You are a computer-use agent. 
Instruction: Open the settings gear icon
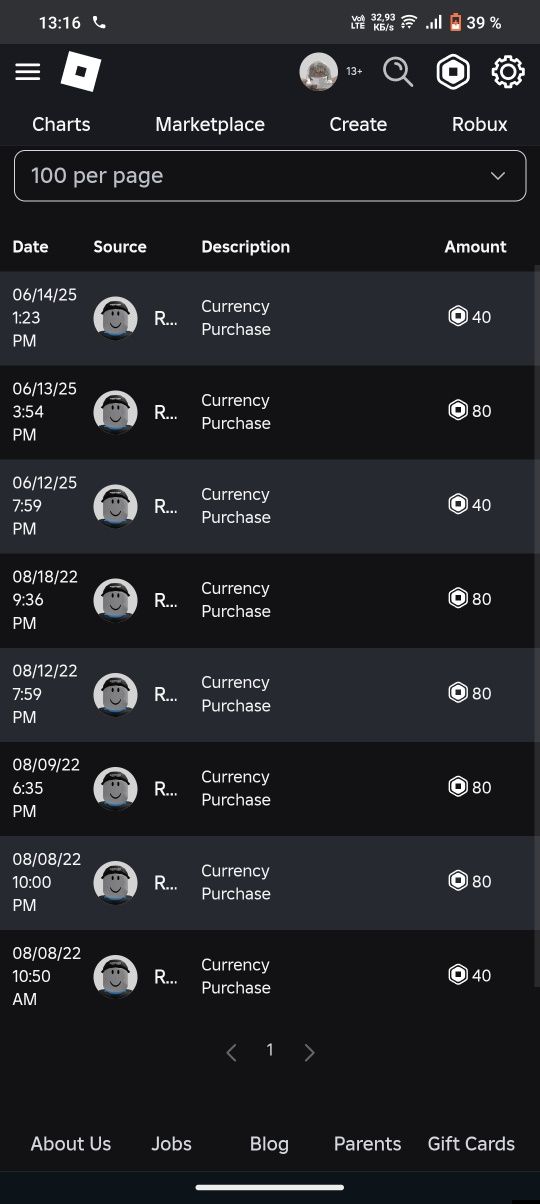point(508,72)
